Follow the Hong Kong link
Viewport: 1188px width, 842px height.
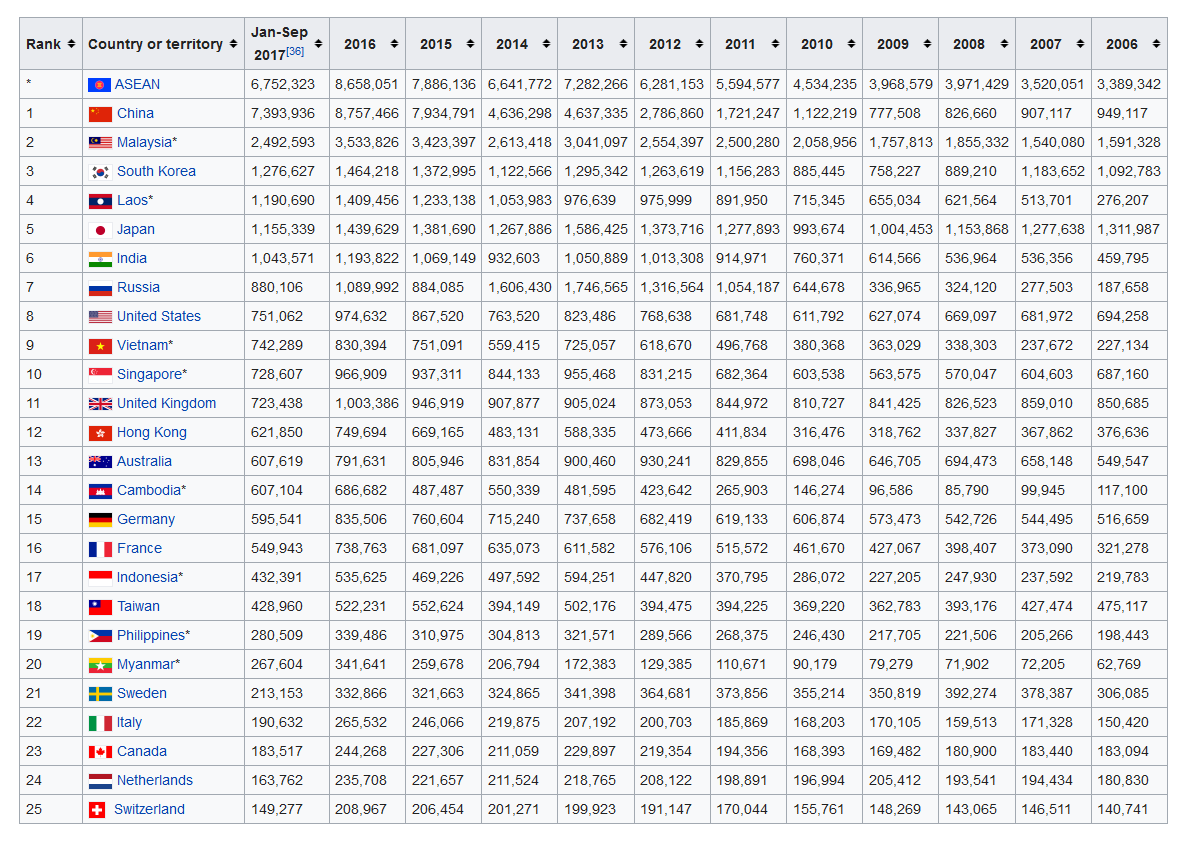point(152,433)
